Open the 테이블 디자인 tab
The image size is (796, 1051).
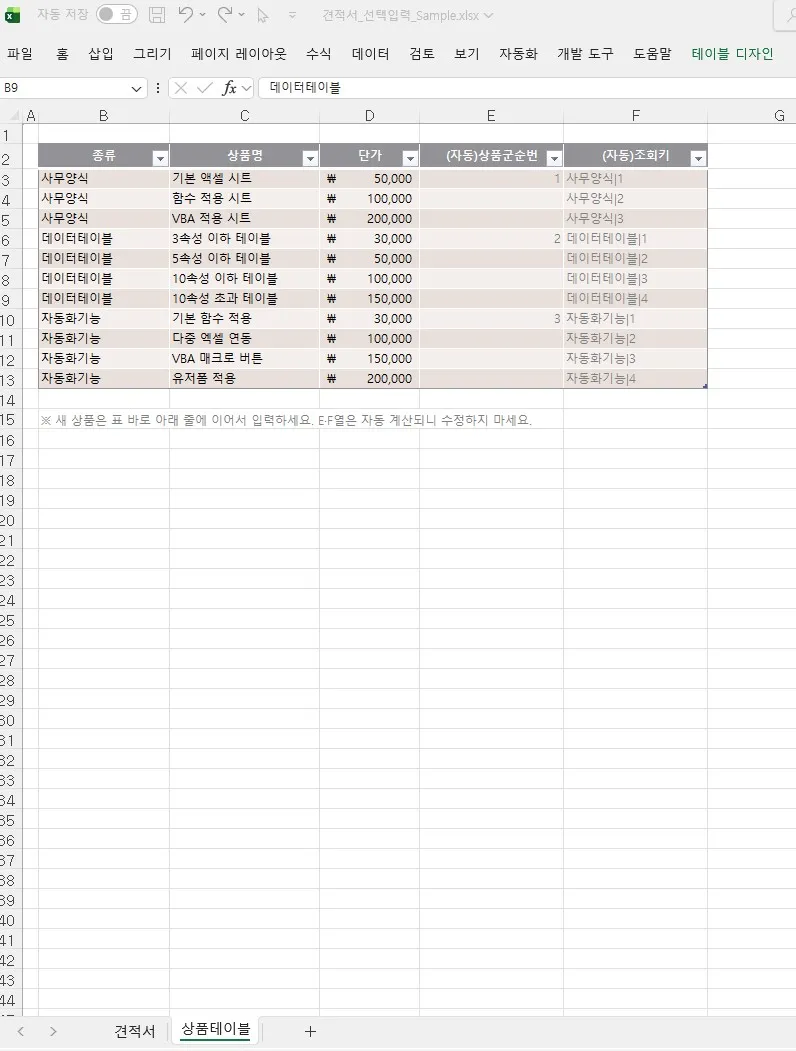(733, 54)
